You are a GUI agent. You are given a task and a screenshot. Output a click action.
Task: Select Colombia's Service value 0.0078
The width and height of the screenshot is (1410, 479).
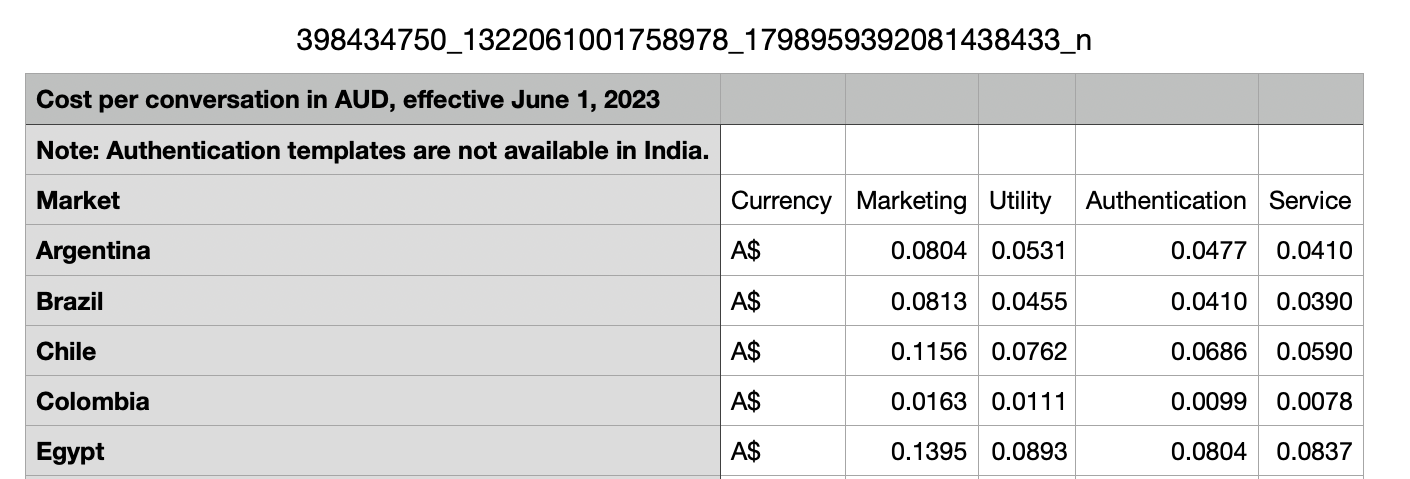tap(1314, 401)
